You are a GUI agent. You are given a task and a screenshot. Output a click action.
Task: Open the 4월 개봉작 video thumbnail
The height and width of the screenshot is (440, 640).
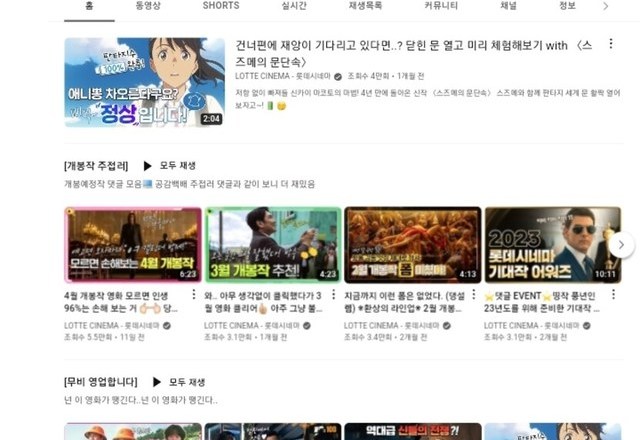click(x=132, y=245)
